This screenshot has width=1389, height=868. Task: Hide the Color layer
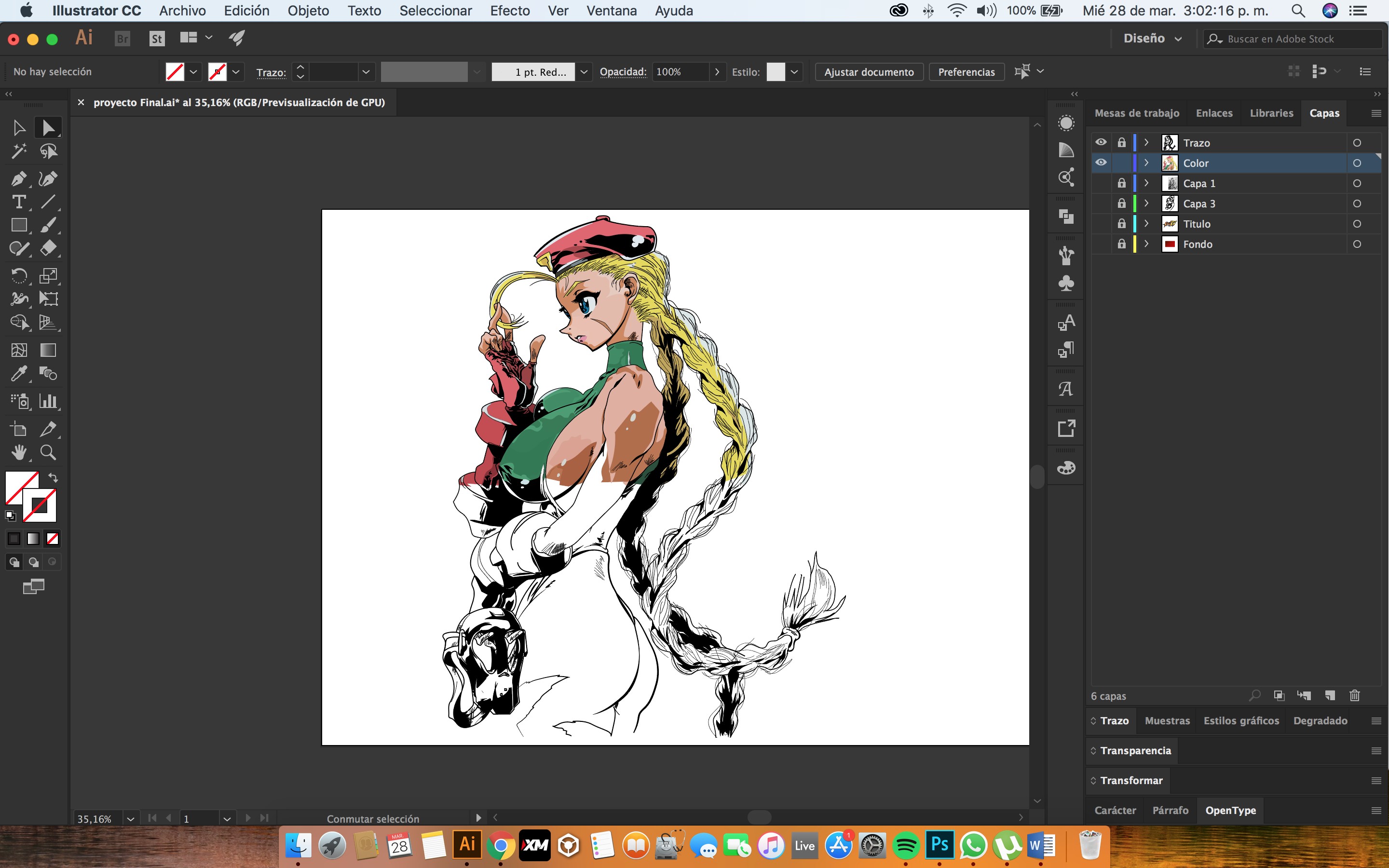click(x=1100, y=163)
